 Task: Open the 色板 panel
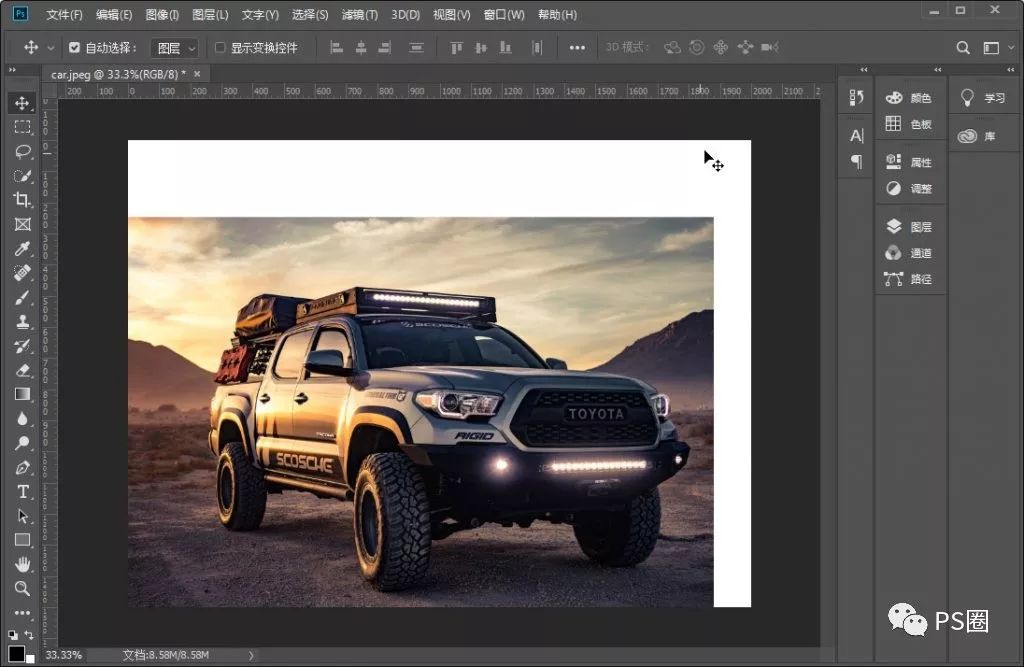[909, 124]
